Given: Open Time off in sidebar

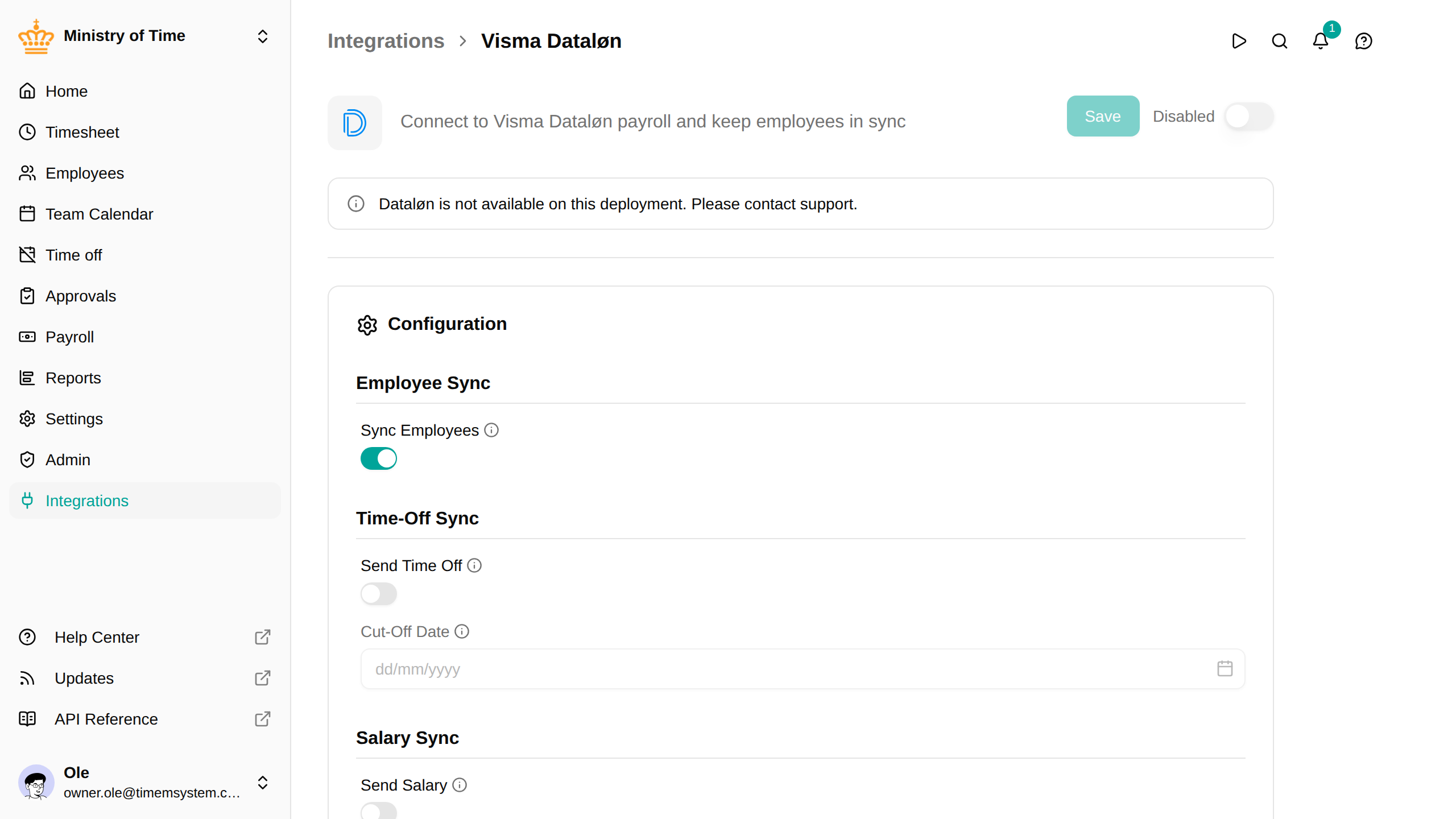Looking at the screenshot, I should point(145,255).
